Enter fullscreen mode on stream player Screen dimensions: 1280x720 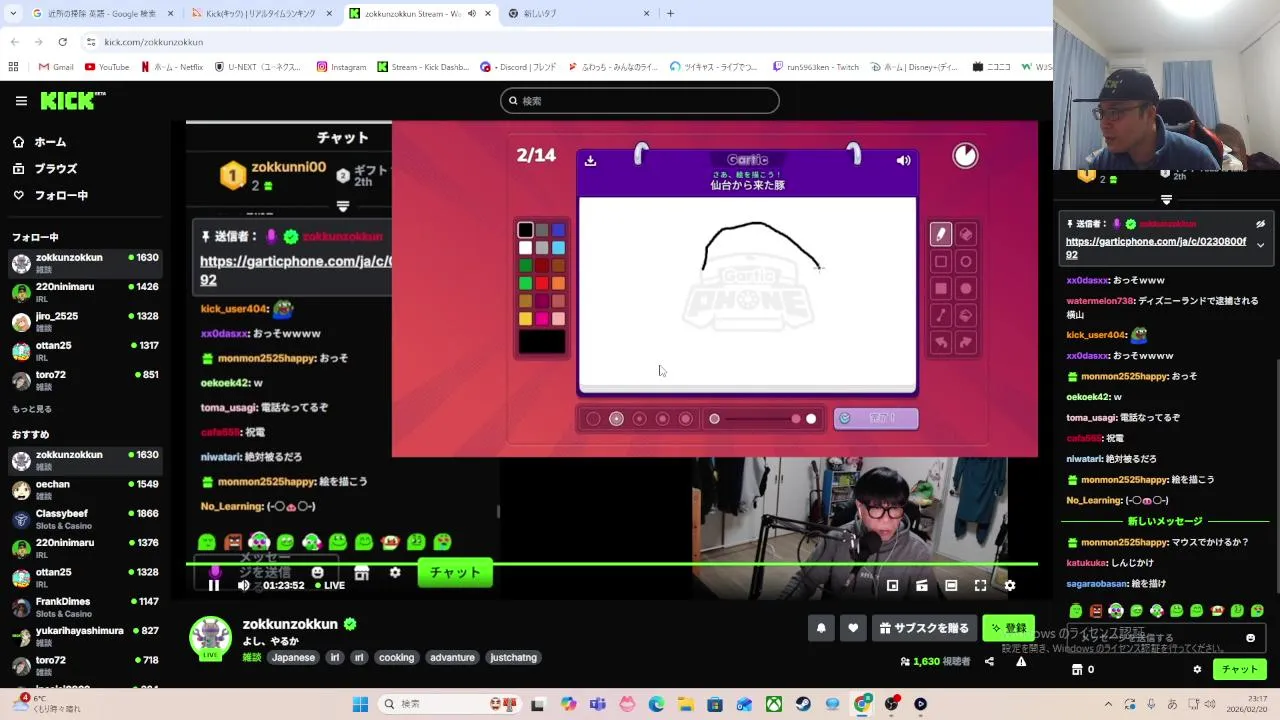coord(980,585)
